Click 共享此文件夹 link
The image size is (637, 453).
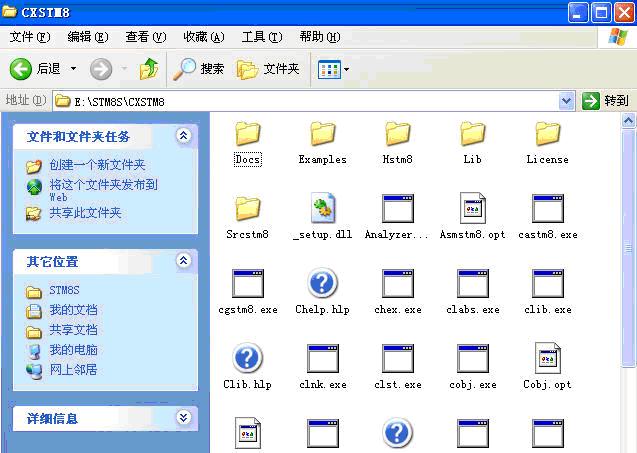click(85, 212)
